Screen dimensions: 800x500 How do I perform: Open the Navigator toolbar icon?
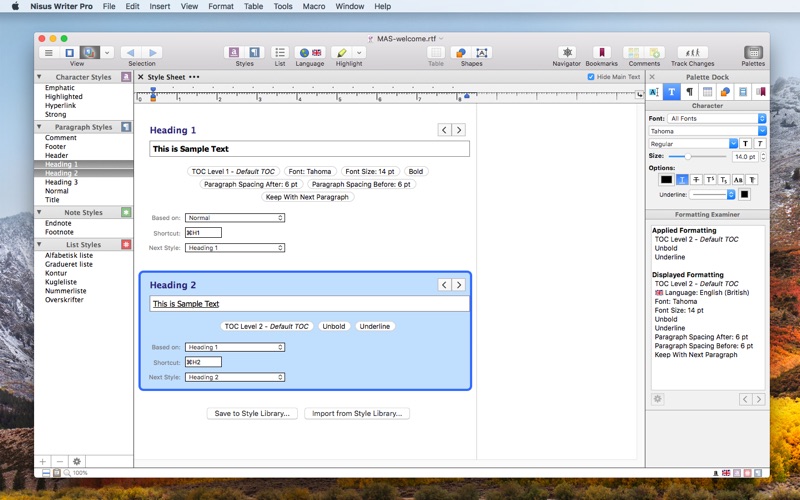[567, 53]
